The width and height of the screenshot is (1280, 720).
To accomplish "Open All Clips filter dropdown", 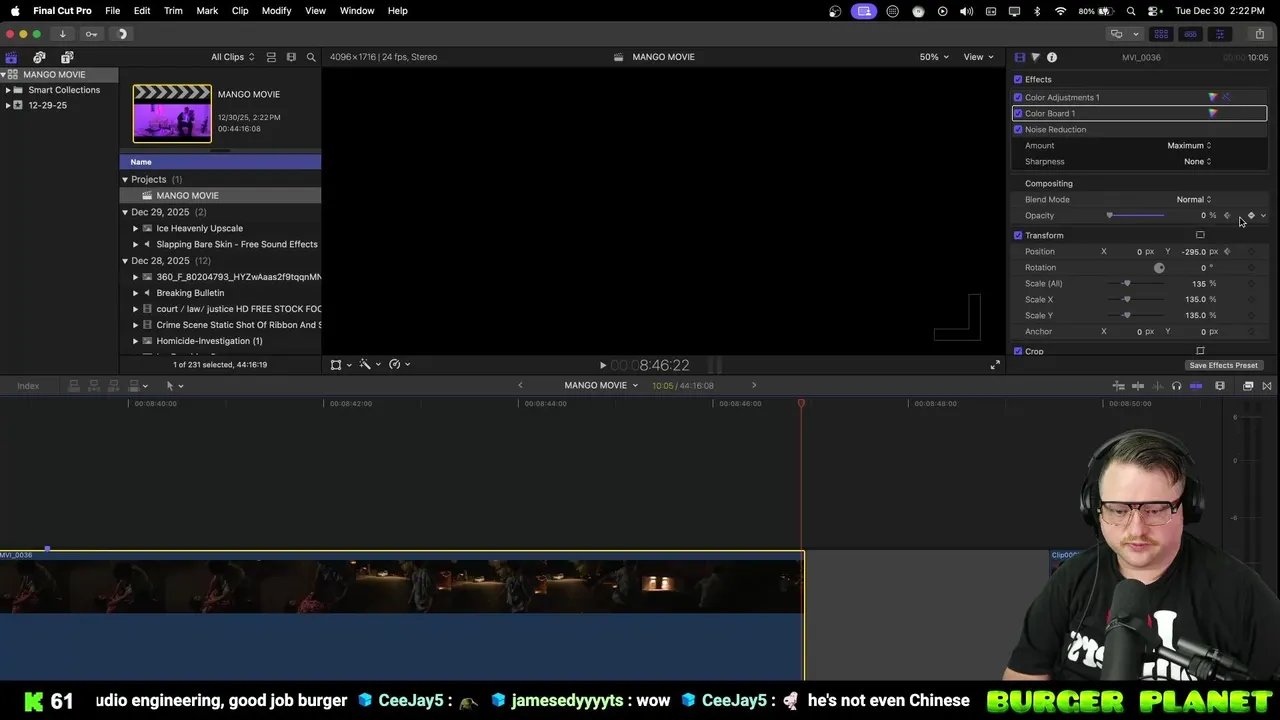I will (x=232, y=57).
